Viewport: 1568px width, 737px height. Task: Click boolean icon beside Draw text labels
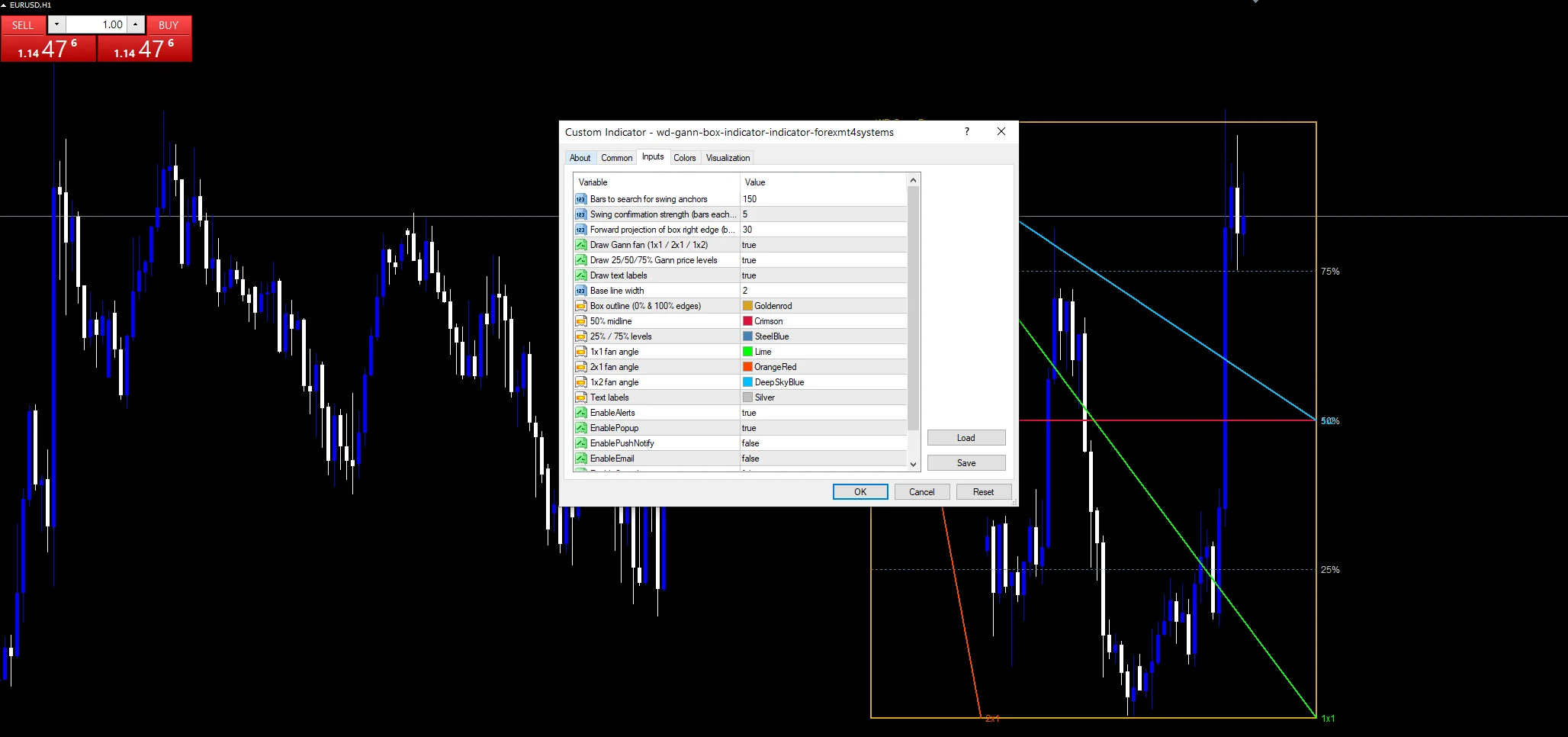coord(580,275)
